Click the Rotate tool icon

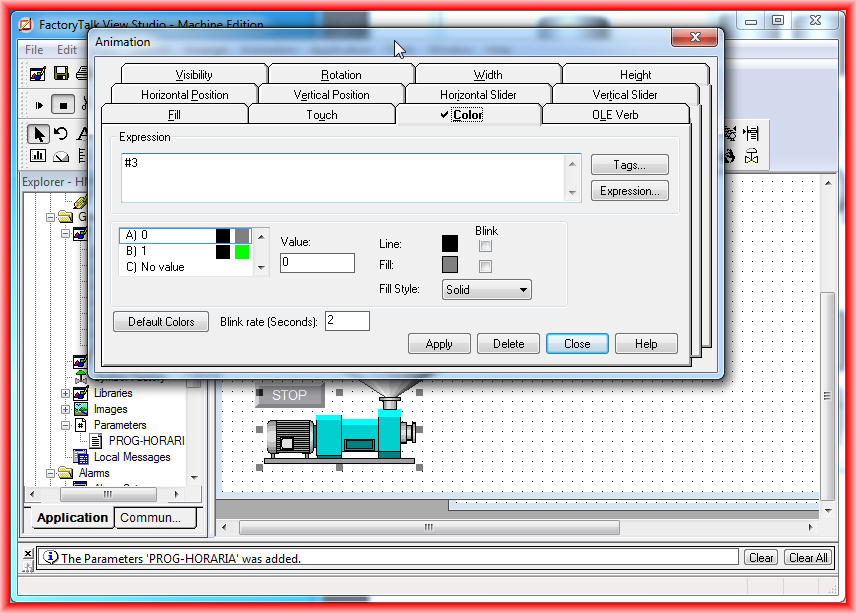point(61,133)
